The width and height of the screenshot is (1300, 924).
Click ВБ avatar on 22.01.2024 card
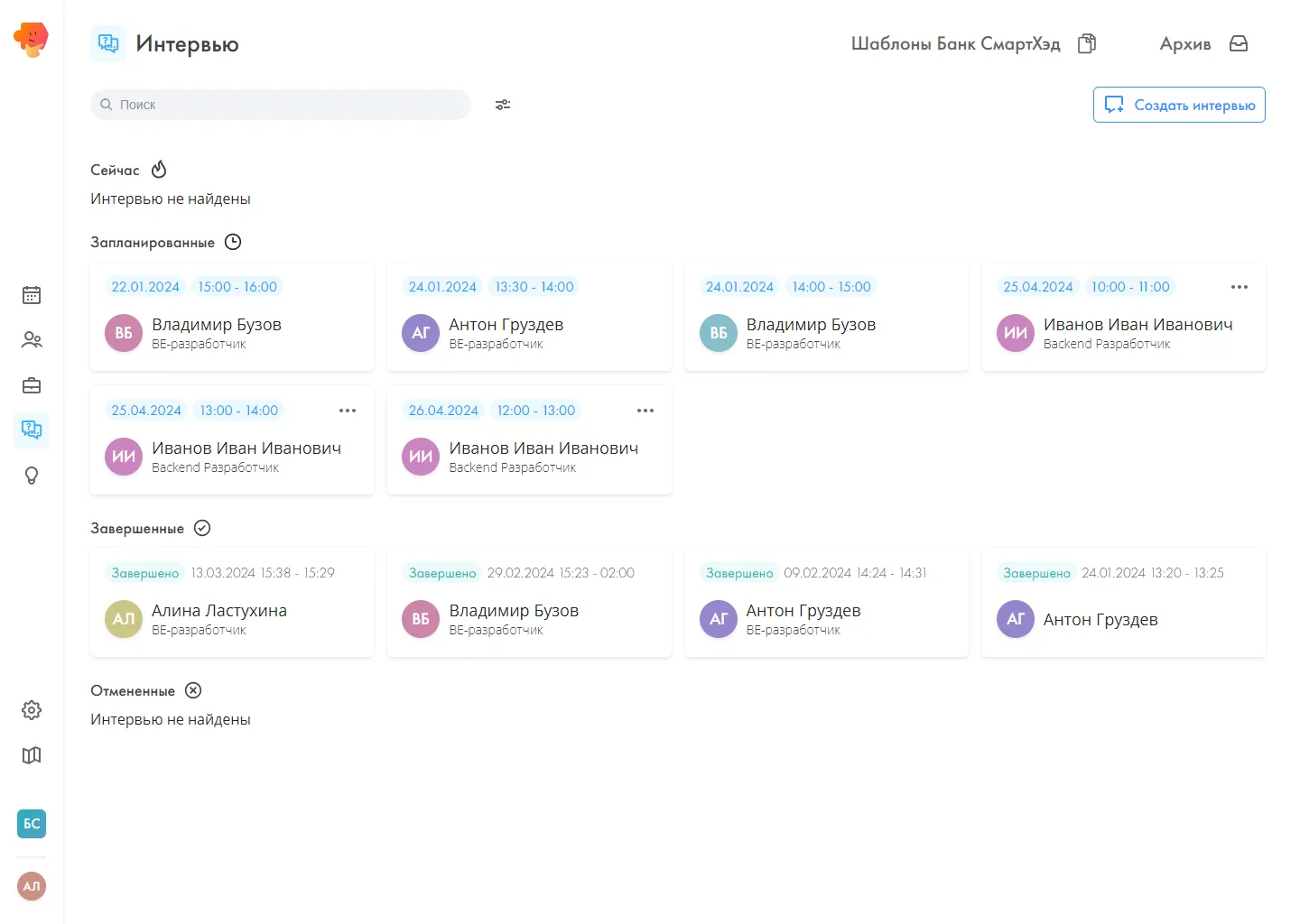coord(124,333)
